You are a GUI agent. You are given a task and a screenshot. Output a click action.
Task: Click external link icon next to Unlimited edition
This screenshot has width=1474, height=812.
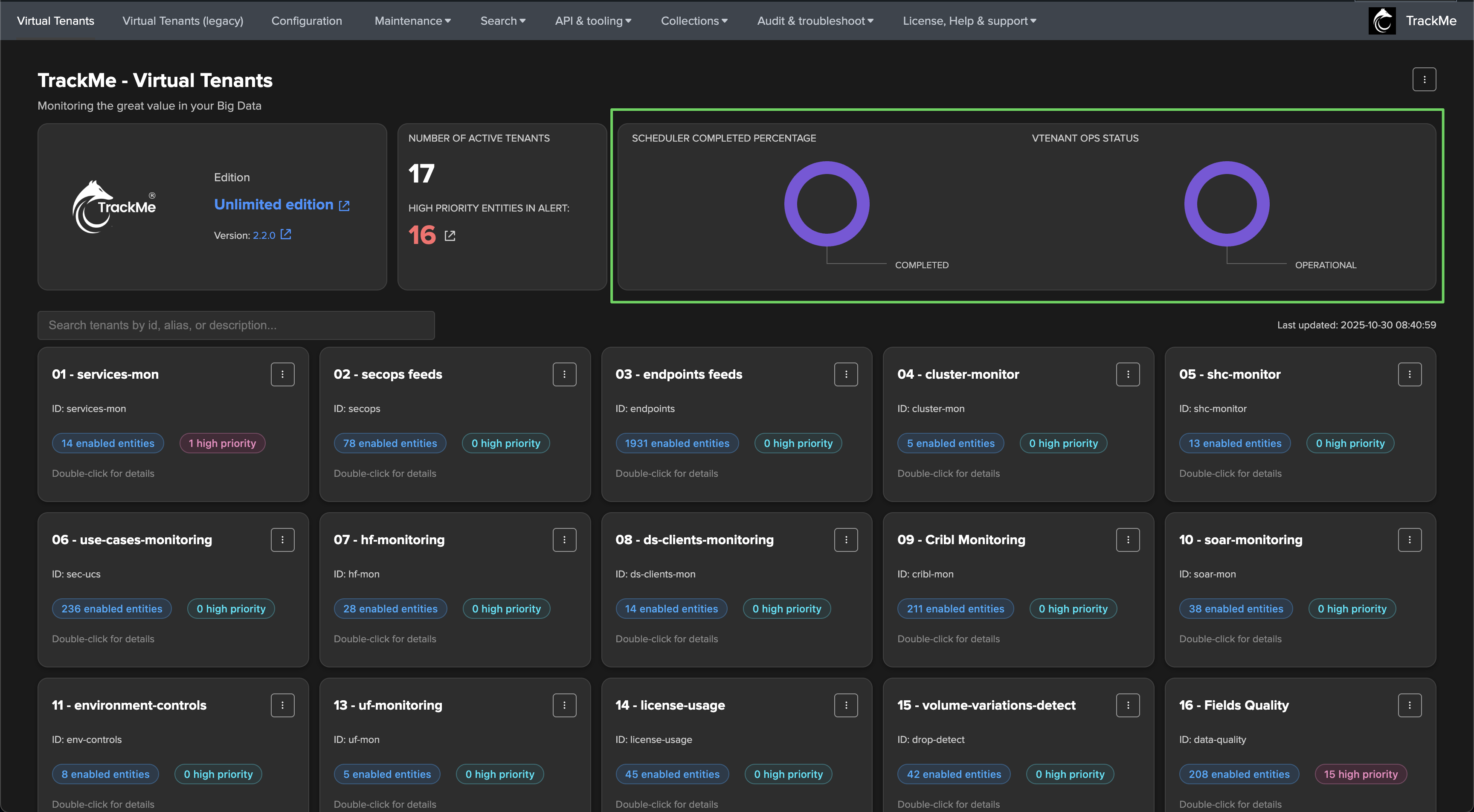coord(344,206)
